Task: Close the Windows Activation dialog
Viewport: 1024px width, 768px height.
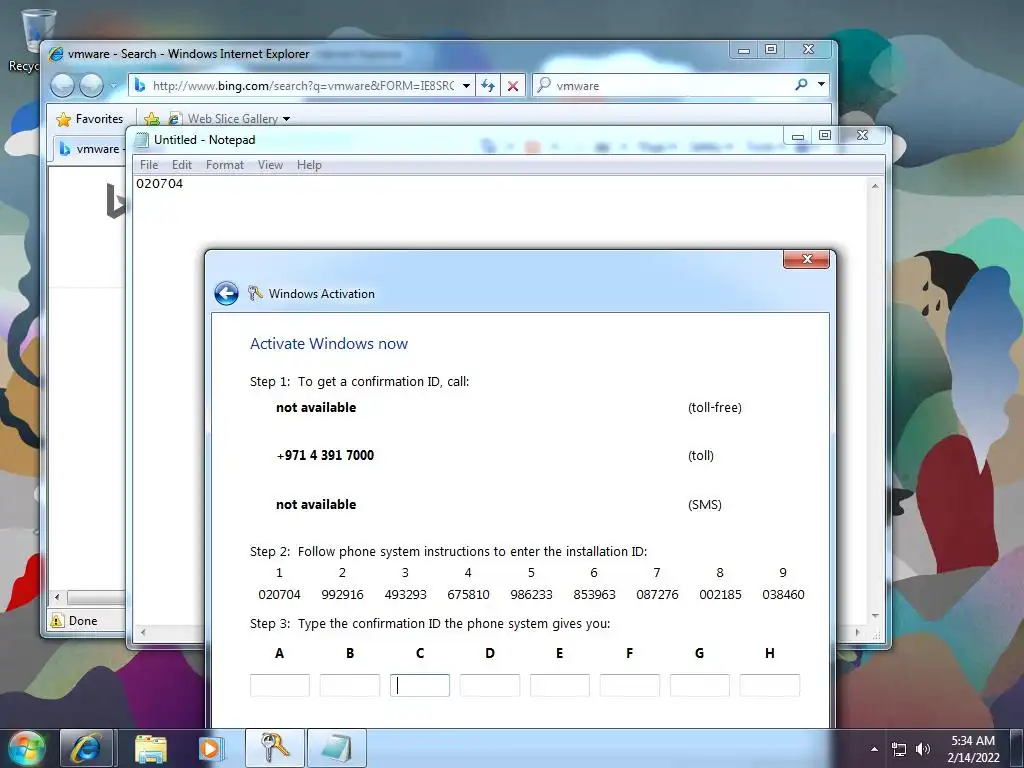Action: click(807, 259)
